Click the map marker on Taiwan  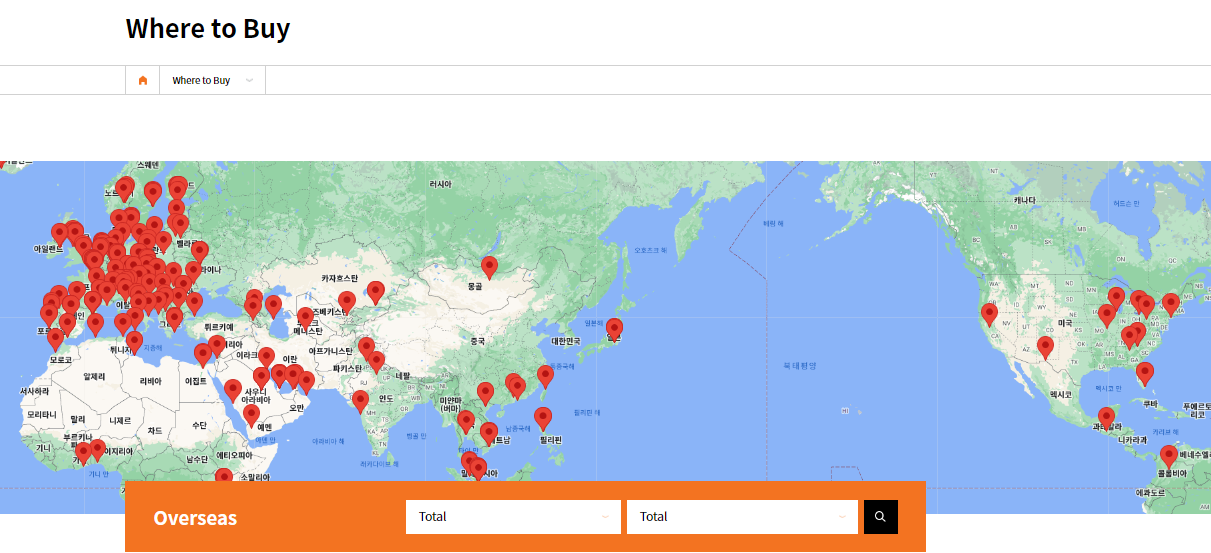pyautogui.click(x=545, y=375)
